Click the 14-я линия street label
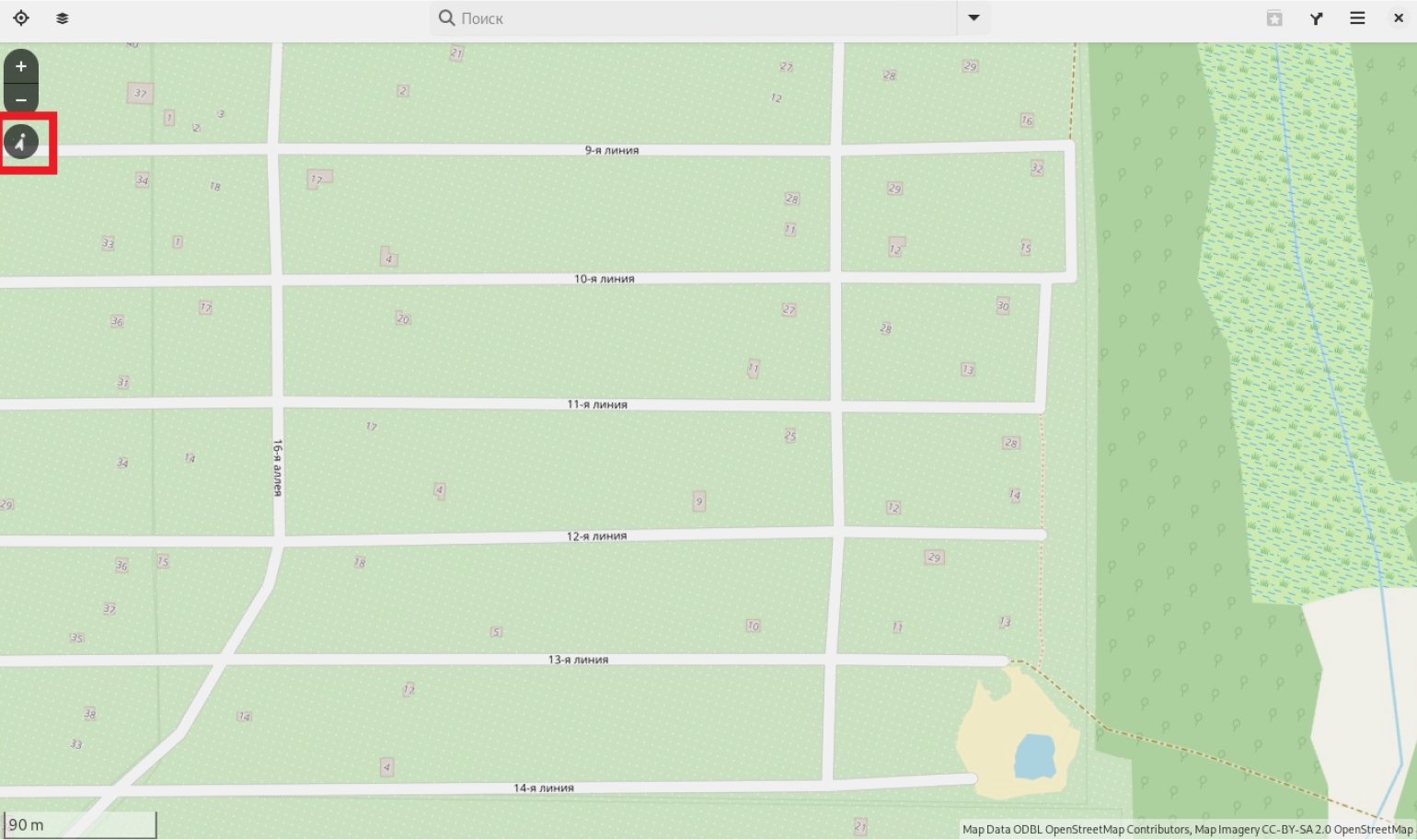1417x840 pixels. [x=543, y=788]
